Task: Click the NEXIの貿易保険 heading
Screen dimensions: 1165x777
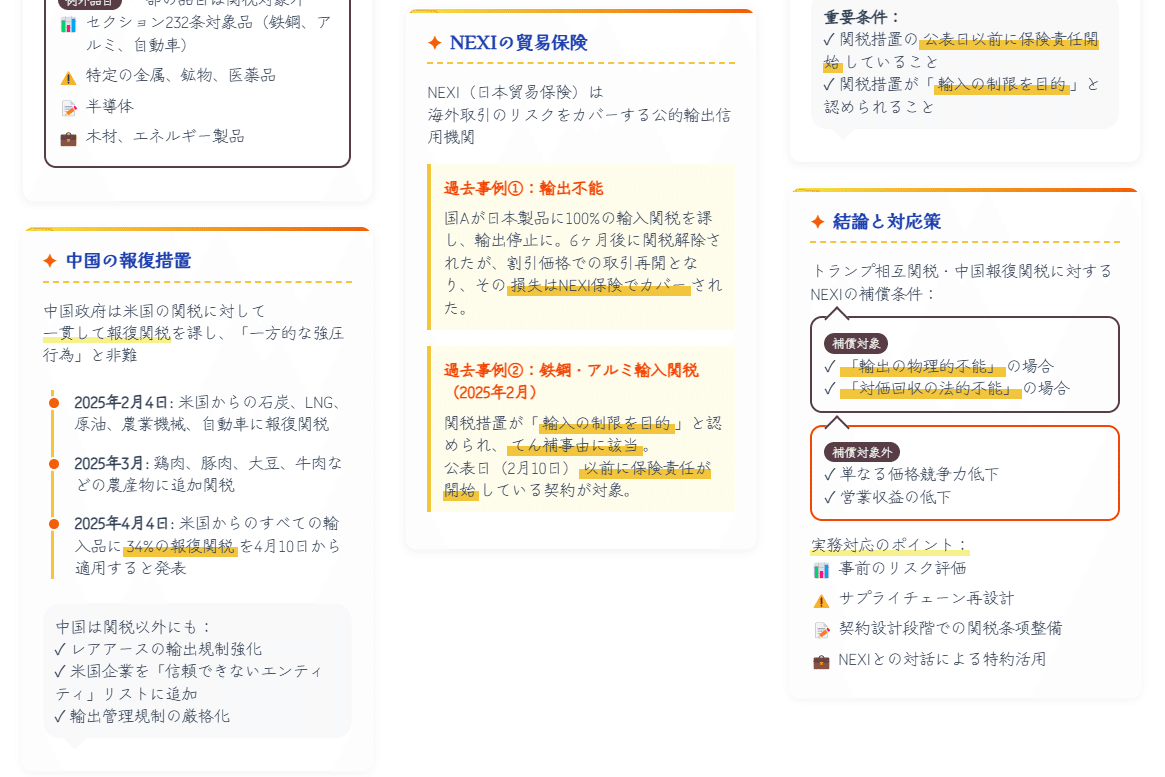Action: click(x=519, y=42)
